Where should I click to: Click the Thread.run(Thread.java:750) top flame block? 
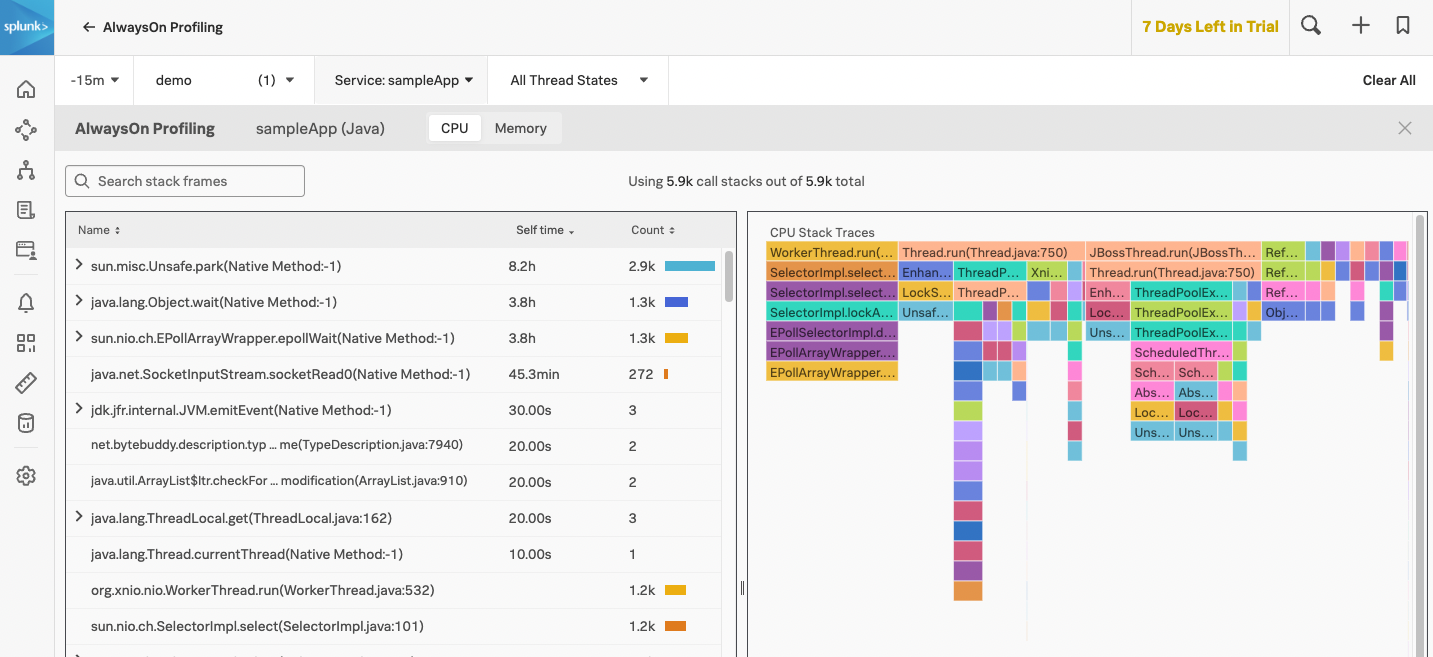991,252
